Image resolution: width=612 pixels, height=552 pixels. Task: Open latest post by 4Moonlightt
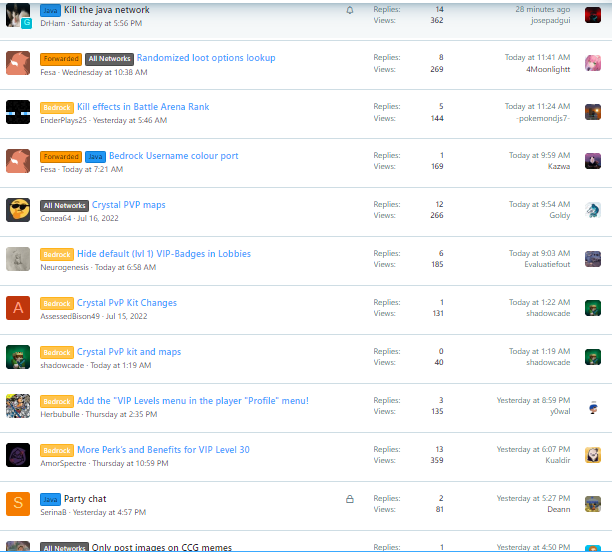click(x=537, y=57)
